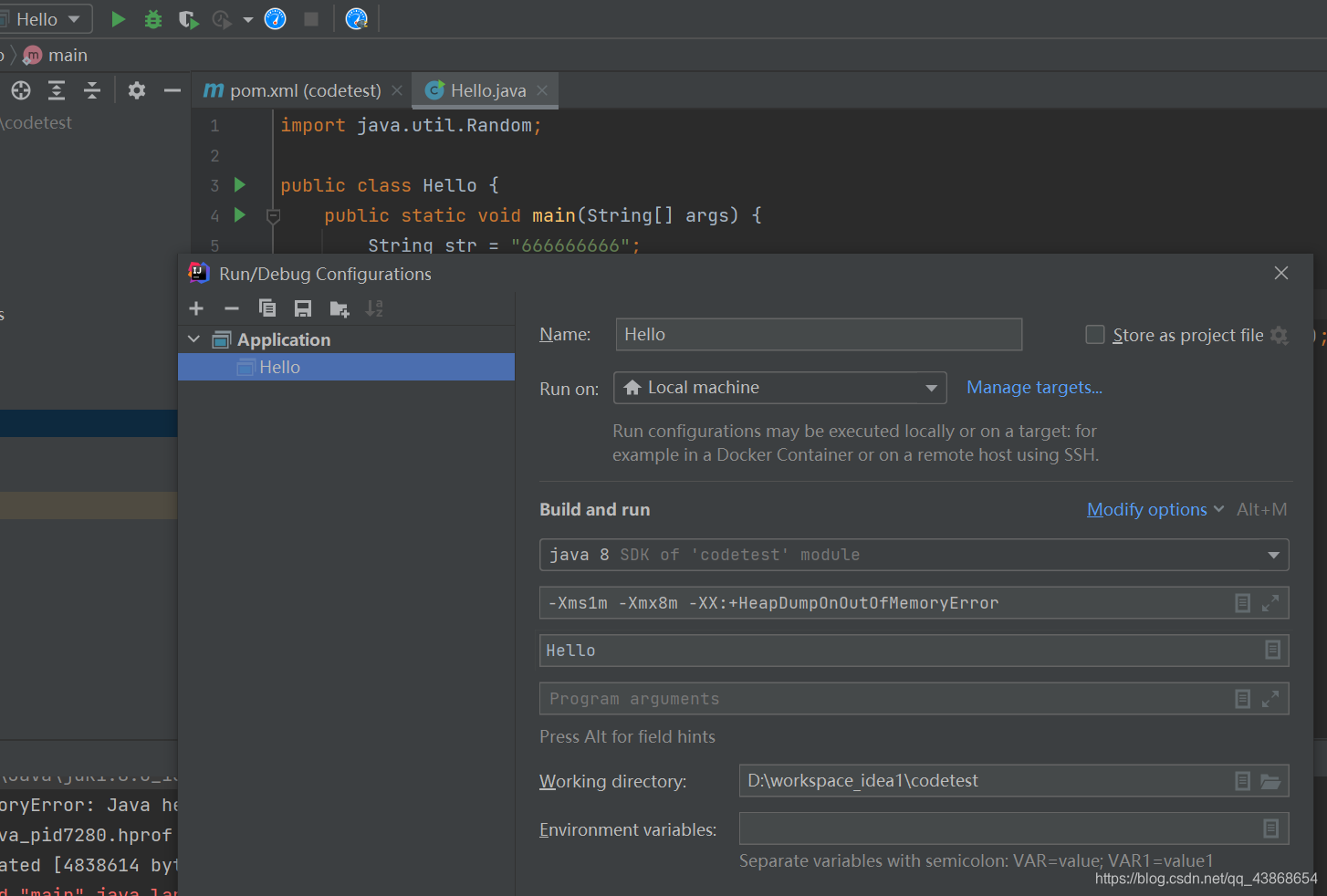The image size is (1327, 896).
Task: Close the Hello.java editor tab
Action: [542, 90]
